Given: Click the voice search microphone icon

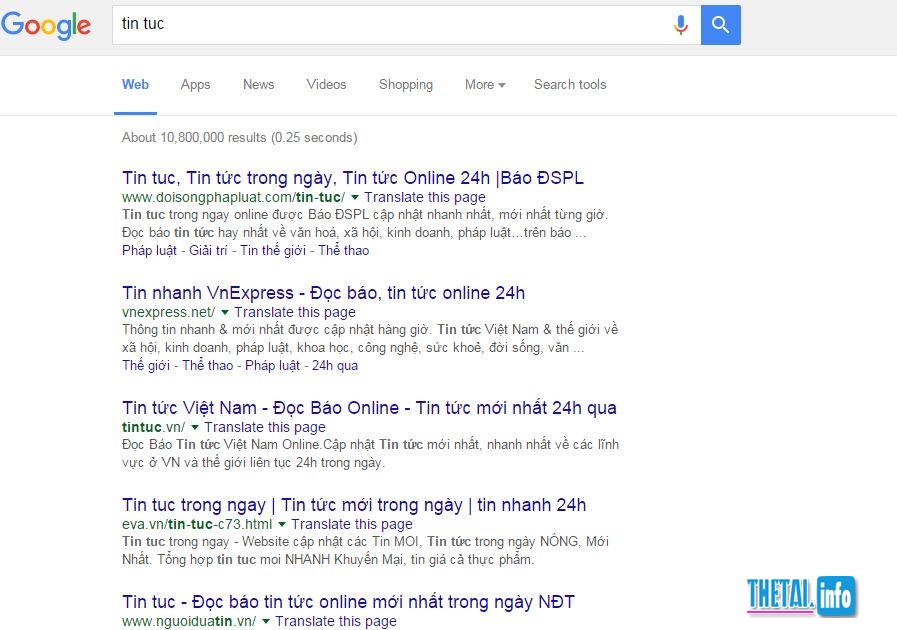Looking at the screenshot, I should (681, 25).
